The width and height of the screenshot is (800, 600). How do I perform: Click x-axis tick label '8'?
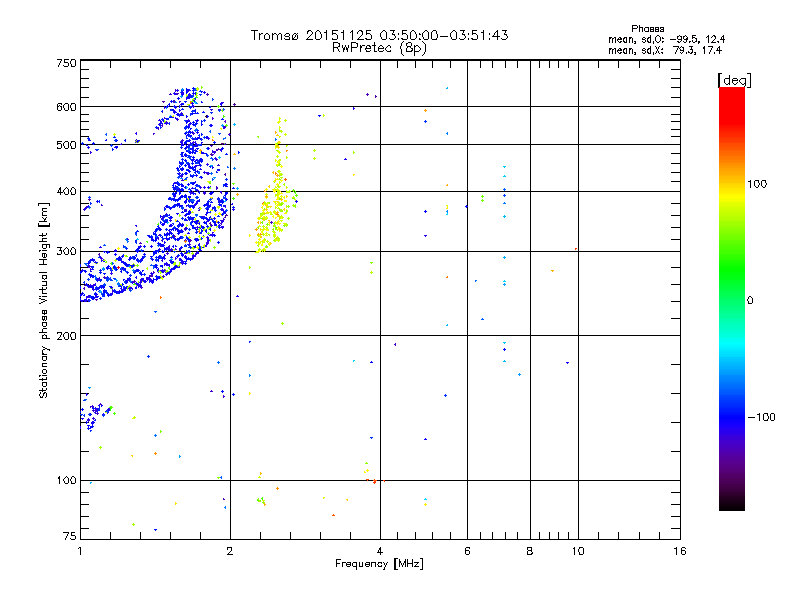tap(530, 551)
